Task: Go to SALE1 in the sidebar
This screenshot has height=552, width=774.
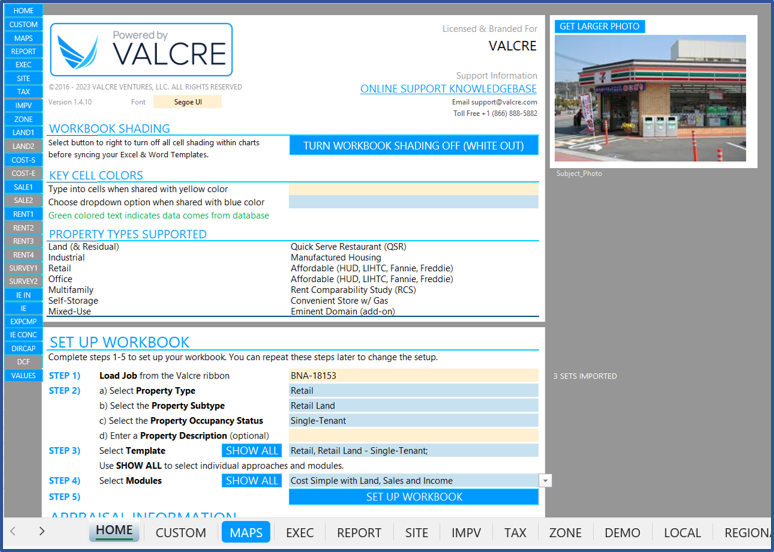Action: 23,187
